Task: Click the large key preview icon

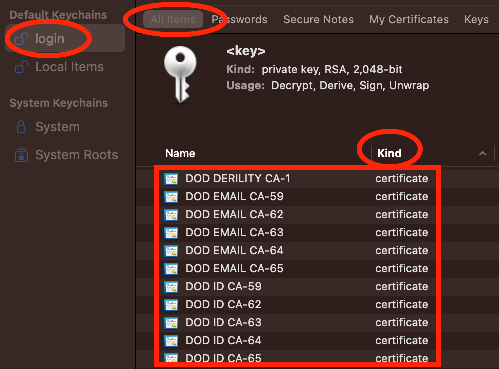Action: point(180,74)
